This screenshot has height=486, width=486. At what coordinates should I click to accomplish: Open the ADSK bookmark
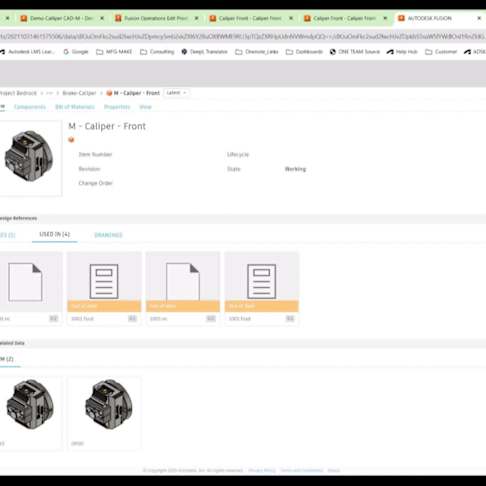(475, 52)
